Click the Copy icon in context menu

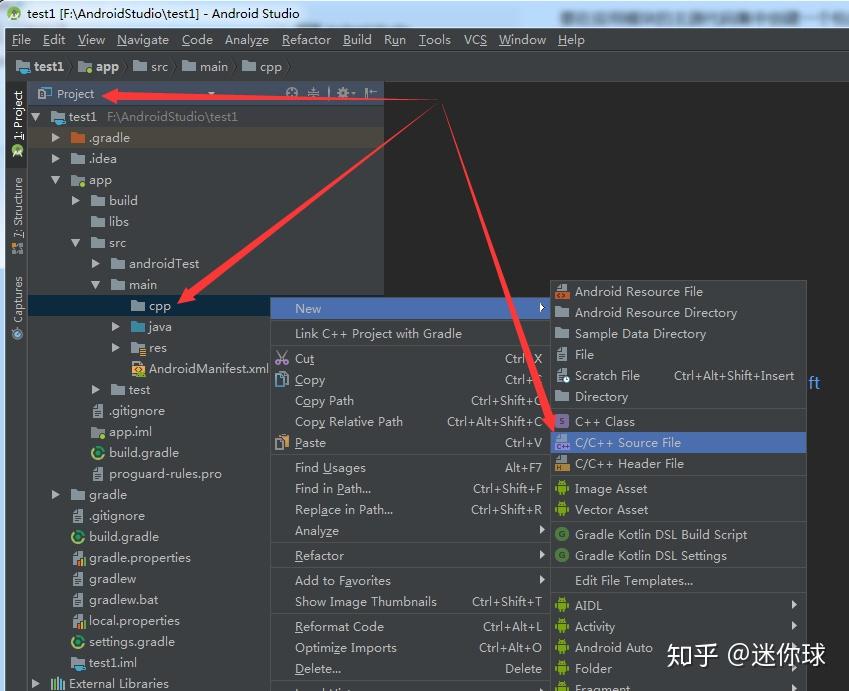click(282, 380)
